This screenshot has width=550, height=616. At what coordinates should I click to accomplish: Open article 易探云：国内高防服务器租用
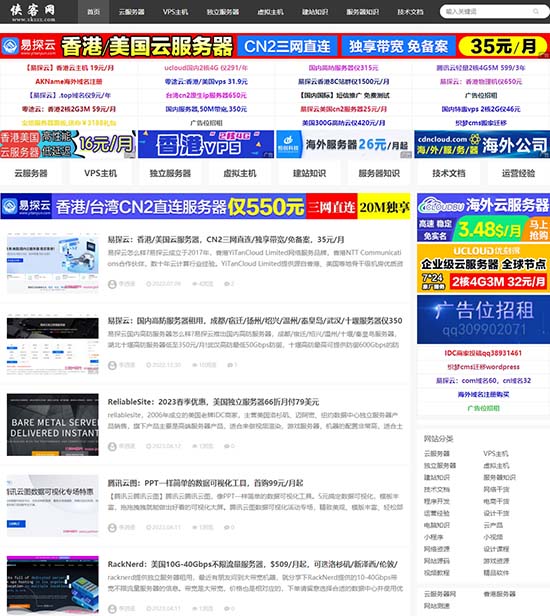(255, 321)
